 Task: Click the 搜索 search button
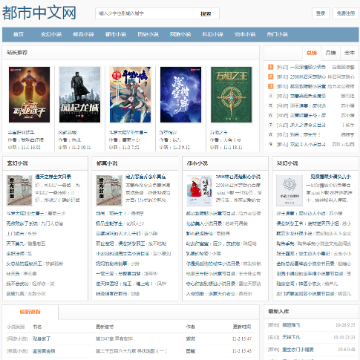(206, 14)
